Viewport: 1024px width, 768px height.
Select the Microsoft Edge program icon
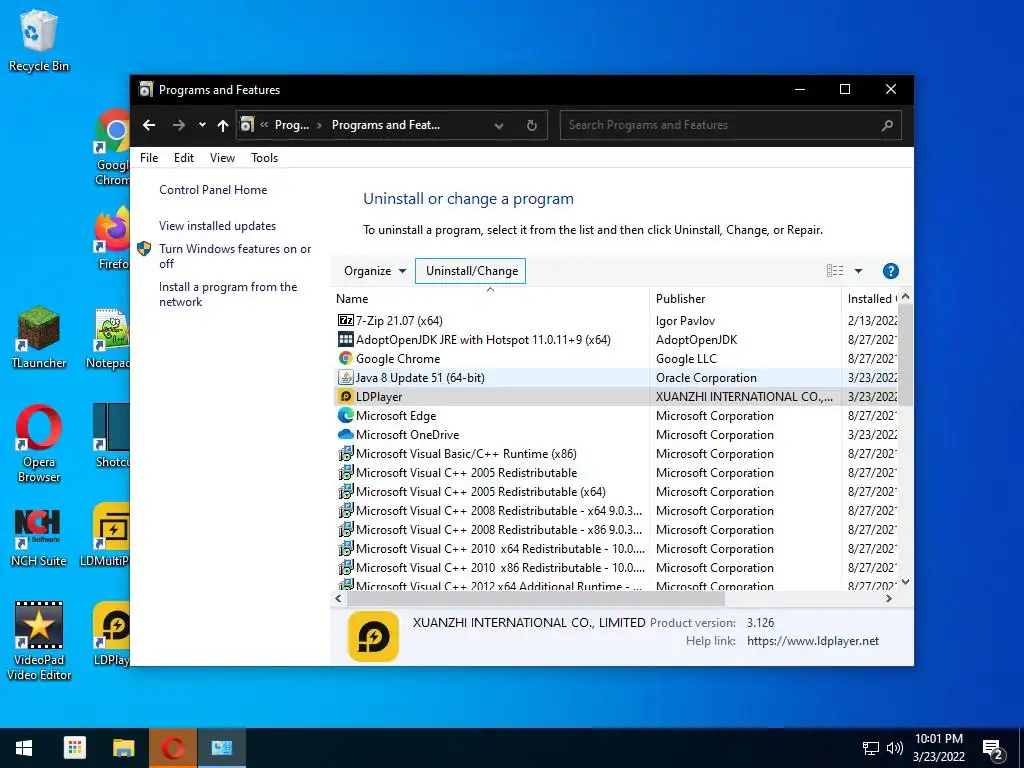[345, 415]
